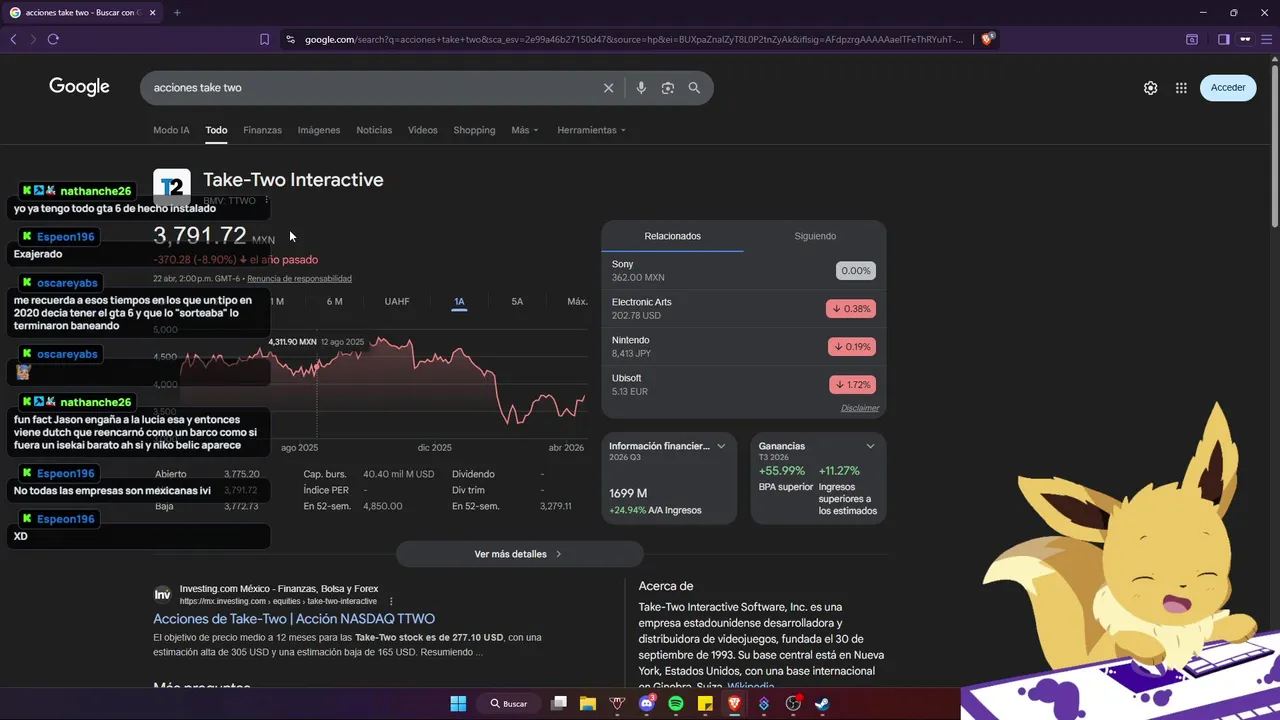This screenshot has width=1280, height=720.
Task: Open the Sony related stock row
Action: [743, 271]
